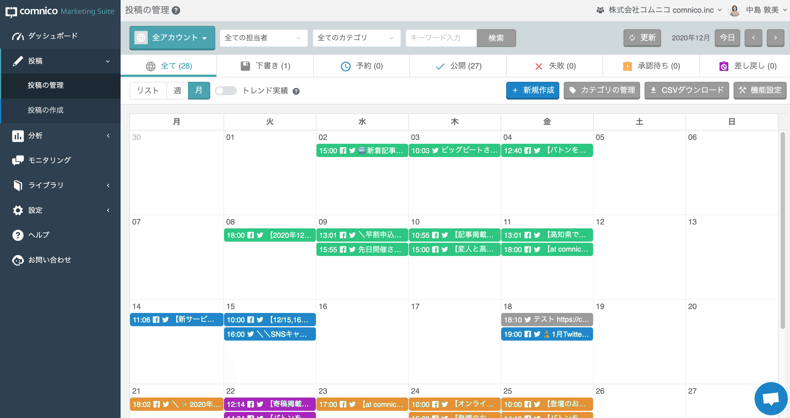Click the 機能設定 button

tap(760, 91)
